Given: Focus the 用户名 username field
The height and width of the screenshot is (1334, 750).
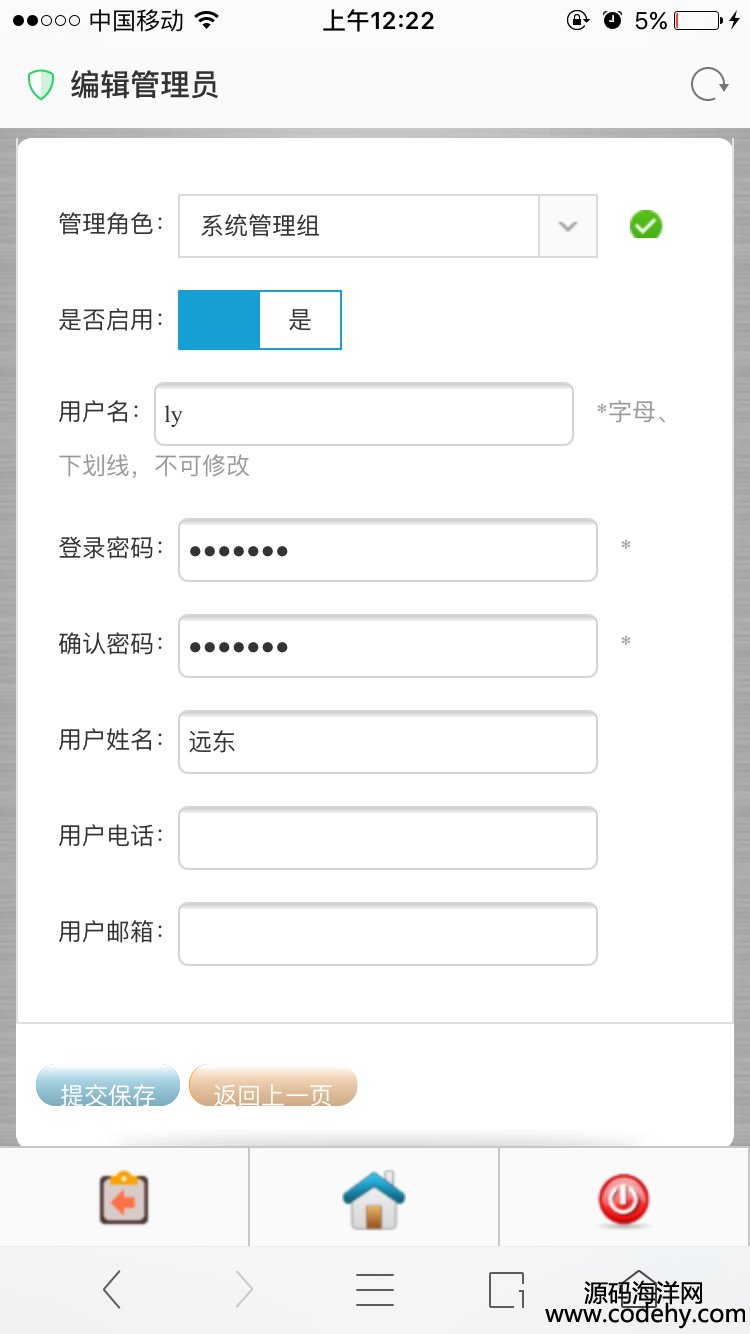Looking at the screenshot, I should (x=364, y=414).
